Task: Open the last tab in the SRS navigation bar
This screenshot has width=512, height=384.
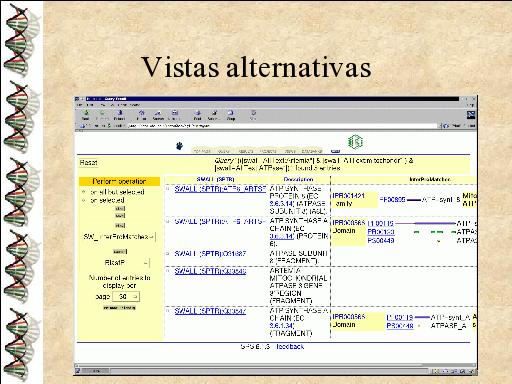Action: (312, 151)
